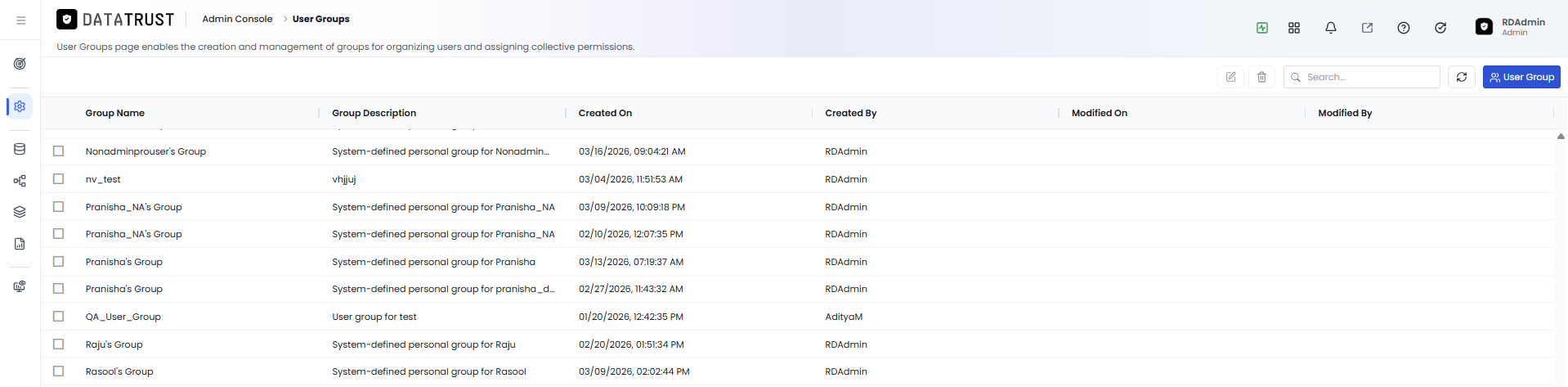The image size is (1568, 387).
Task: Sort by Group Name column header
Action: pyautogui.click(x=115, y=113)
